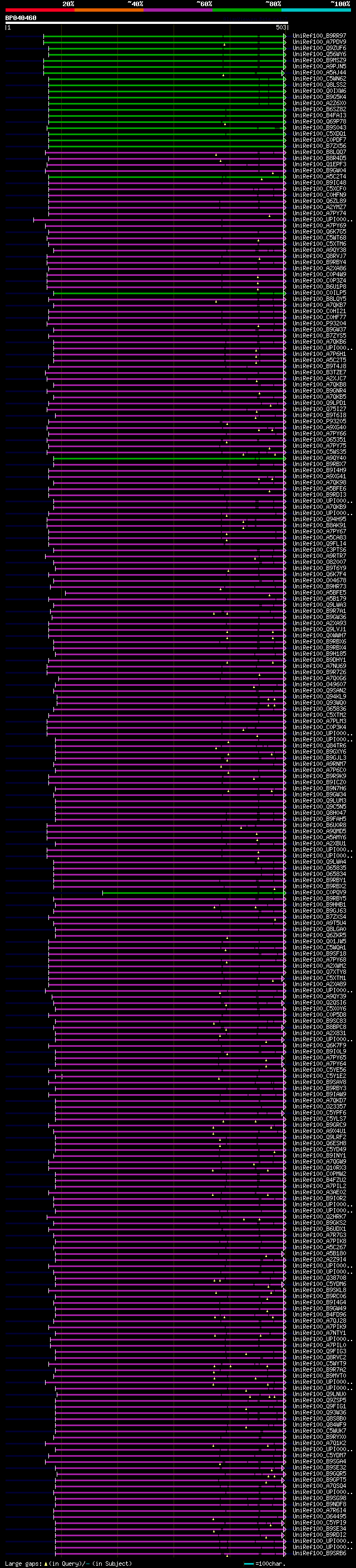Image resolution: width=356 pixels, height=1568 pixels.
Task: Select the UniRef100_A5C2T4 entry
Action: (319, 176)
